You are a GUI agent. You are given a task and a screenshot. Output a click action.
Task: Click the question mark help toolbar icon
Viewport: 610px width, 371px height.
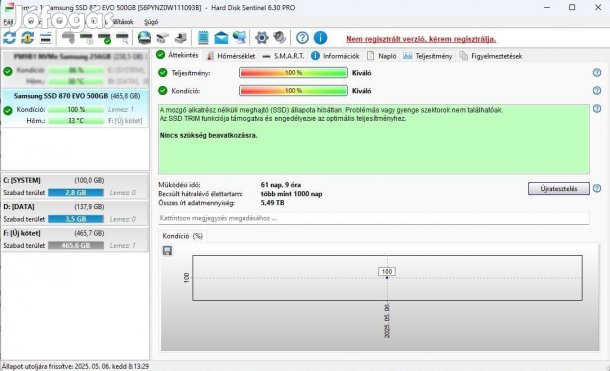tap(302, 38)
